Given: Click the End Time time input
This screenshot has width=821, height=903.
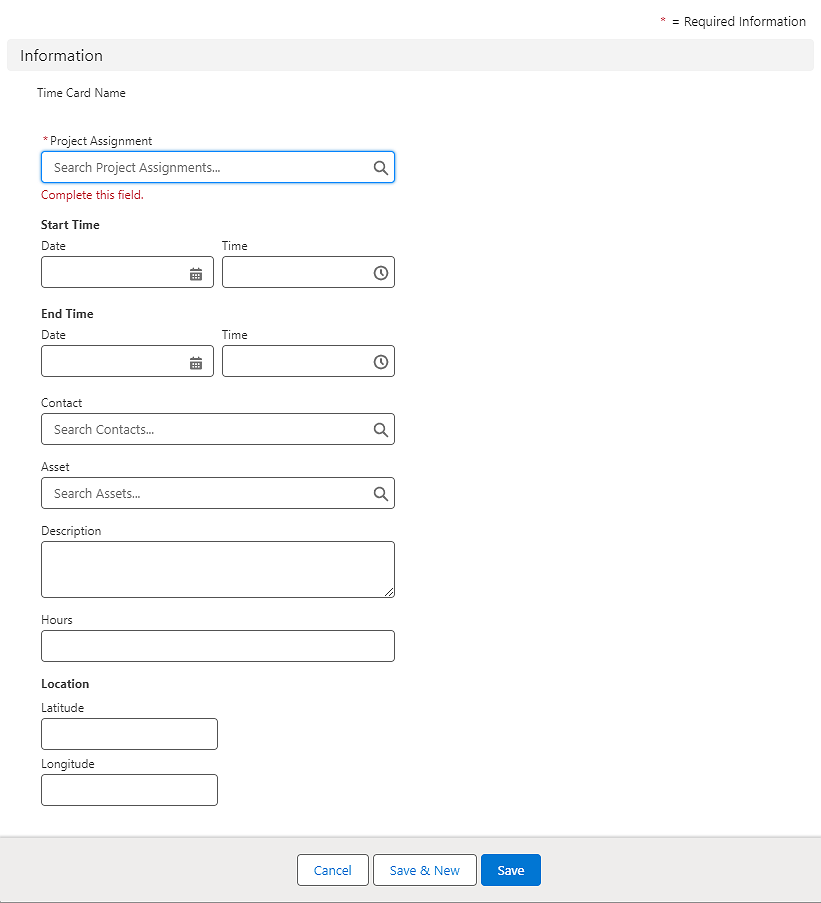Looking at the screenshot, I should point(295,362).
